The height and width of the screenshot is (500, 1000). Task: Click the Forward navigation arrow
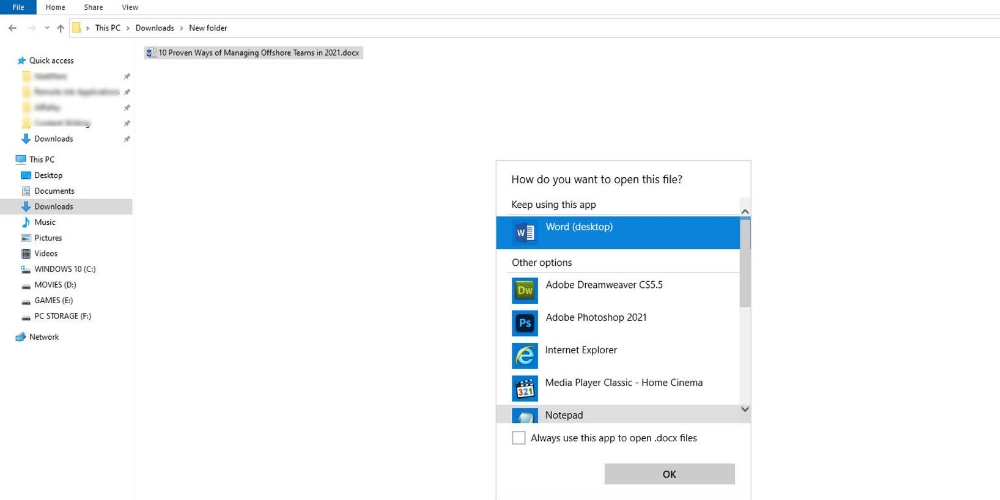[31, 28]
